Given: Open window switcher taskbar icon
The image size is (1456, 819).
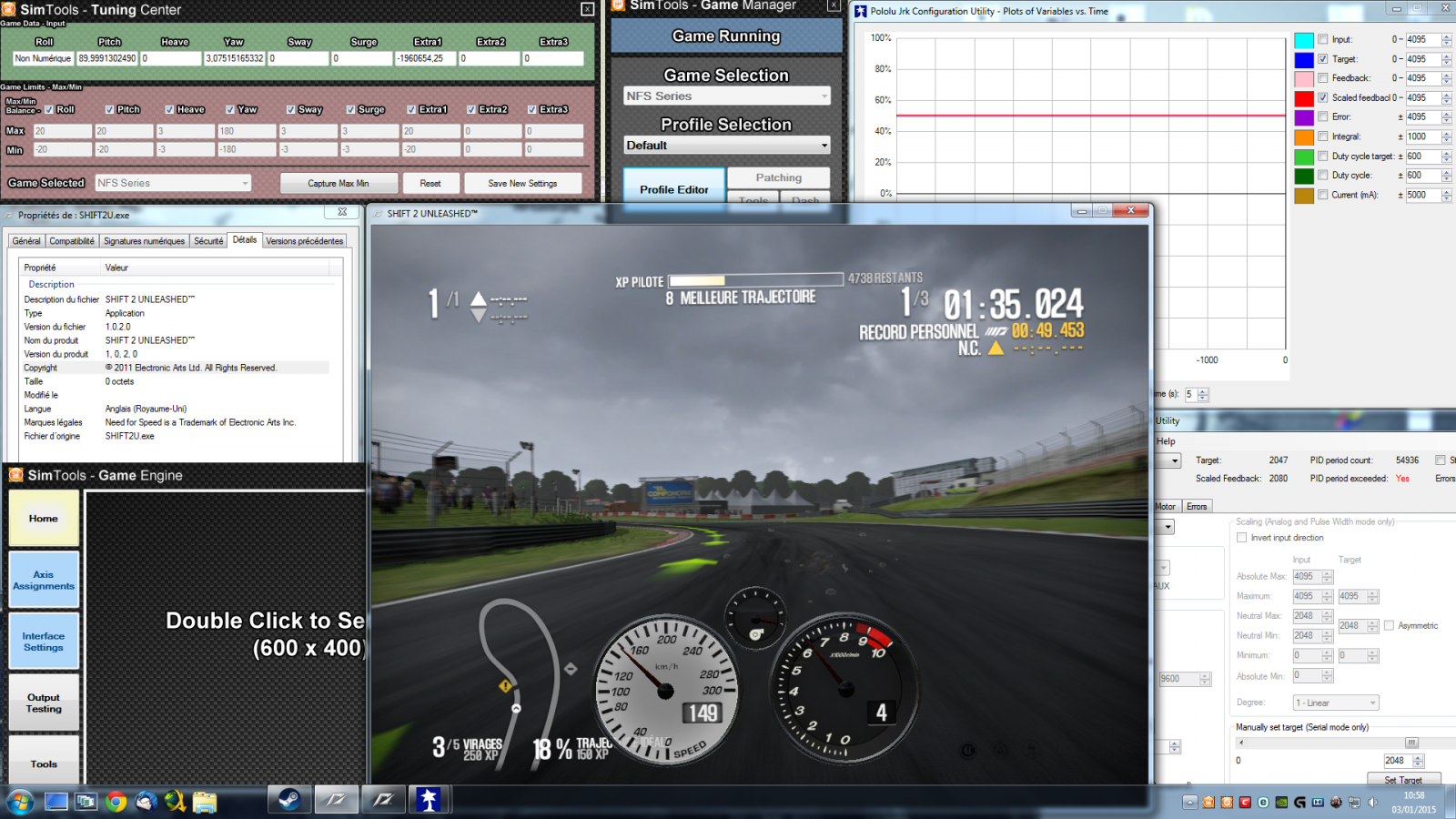Looking at the screenshot, I should (x=86, y=802).
